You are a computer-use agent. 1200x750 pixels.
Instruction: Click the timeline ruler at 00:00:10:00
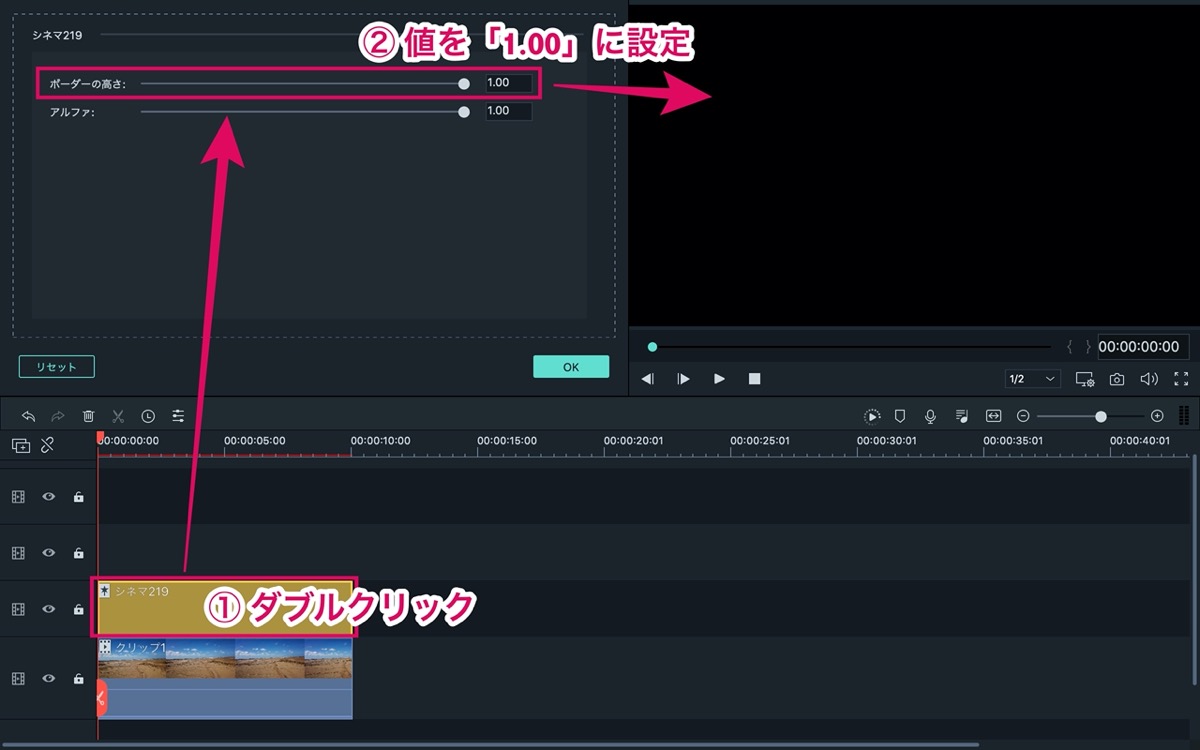point(381,440)
